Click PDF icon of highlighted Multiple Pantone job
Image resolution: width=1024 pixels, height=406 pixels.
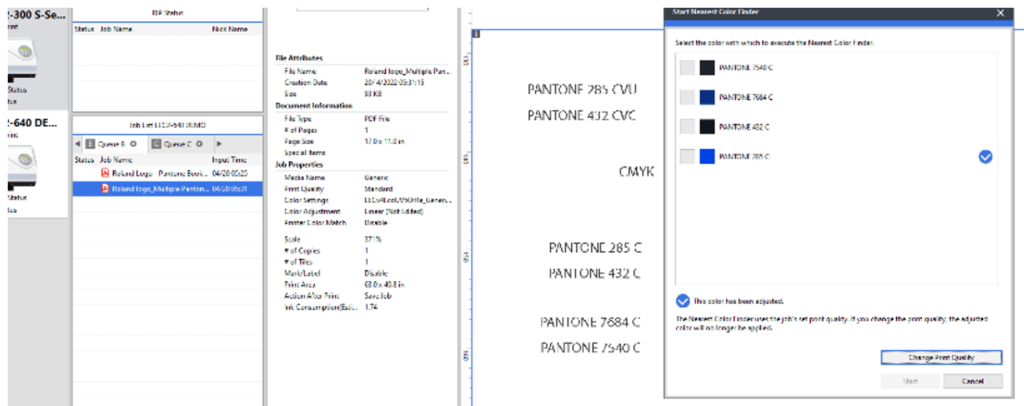coord(104,187)
